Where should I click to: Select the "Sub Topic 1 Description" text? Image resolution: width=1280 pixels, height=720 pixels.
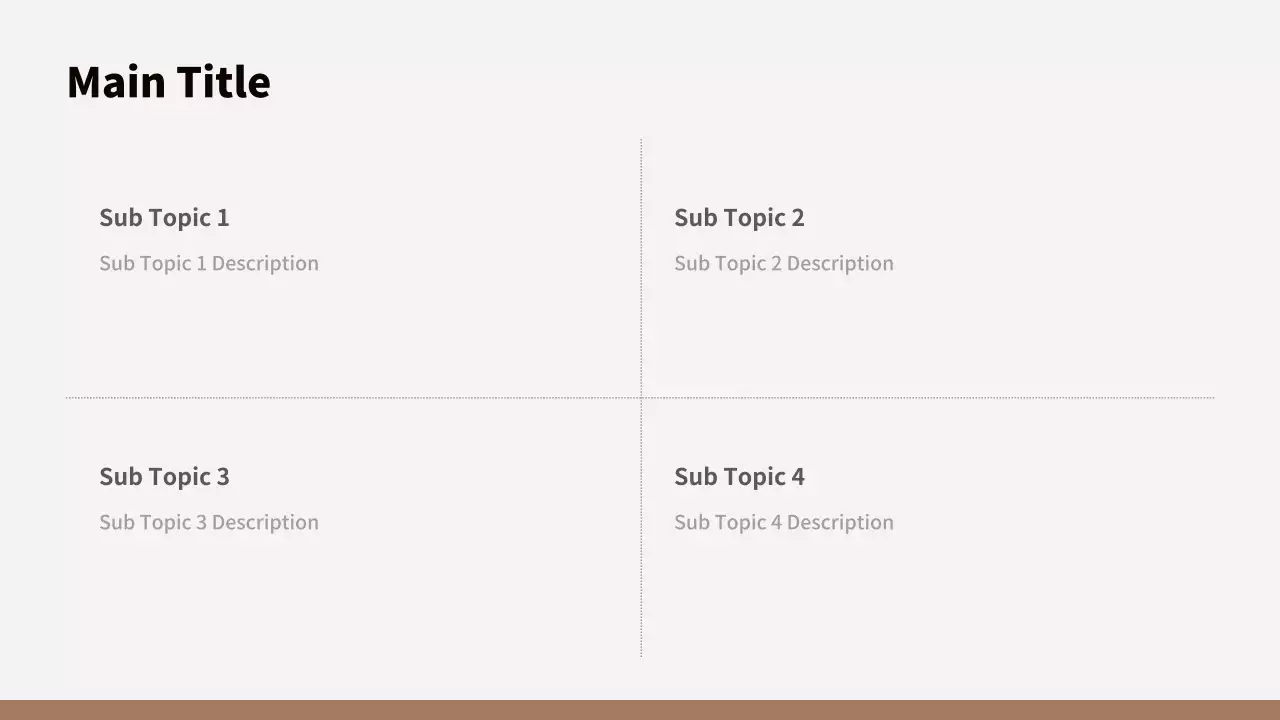tap(209, 264)
